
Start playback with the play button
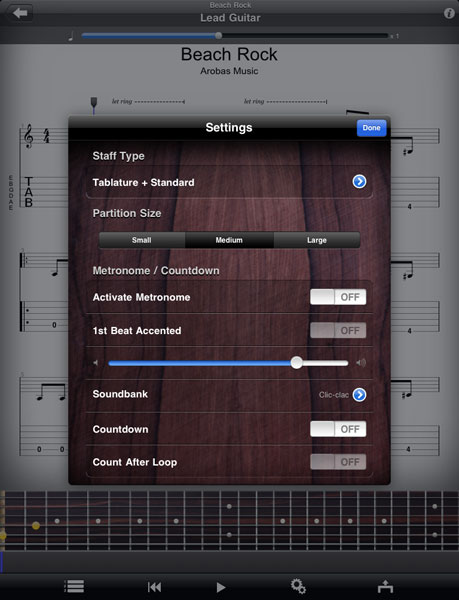pyautogui.click(x=221, y=587)
